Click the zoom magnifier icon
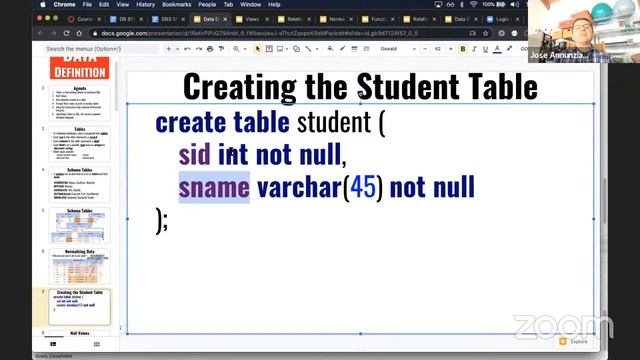This screenshot has height=360, width=640. pyautogui.click(x=236, y=49)
